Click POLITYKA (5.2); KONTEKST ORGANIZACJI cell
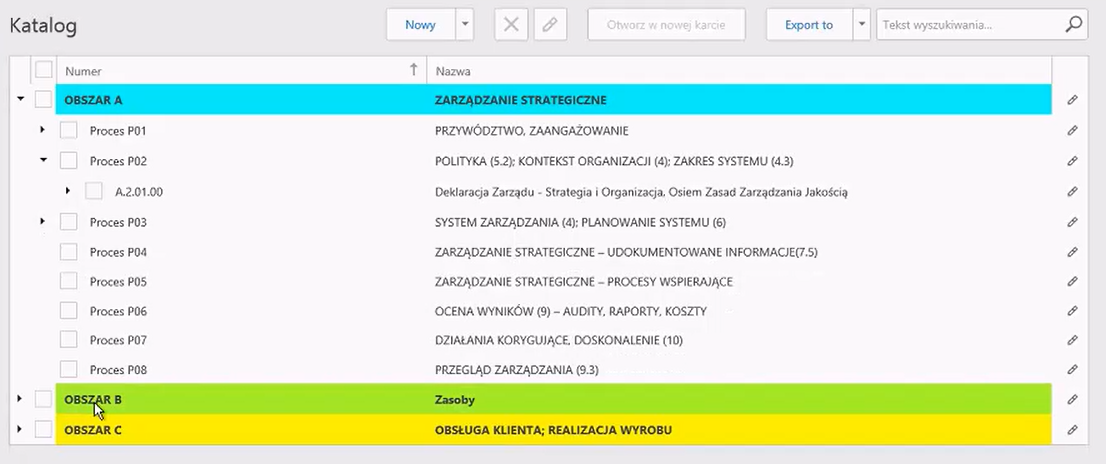Screen dimensions: 1106x464 point(614,161)
